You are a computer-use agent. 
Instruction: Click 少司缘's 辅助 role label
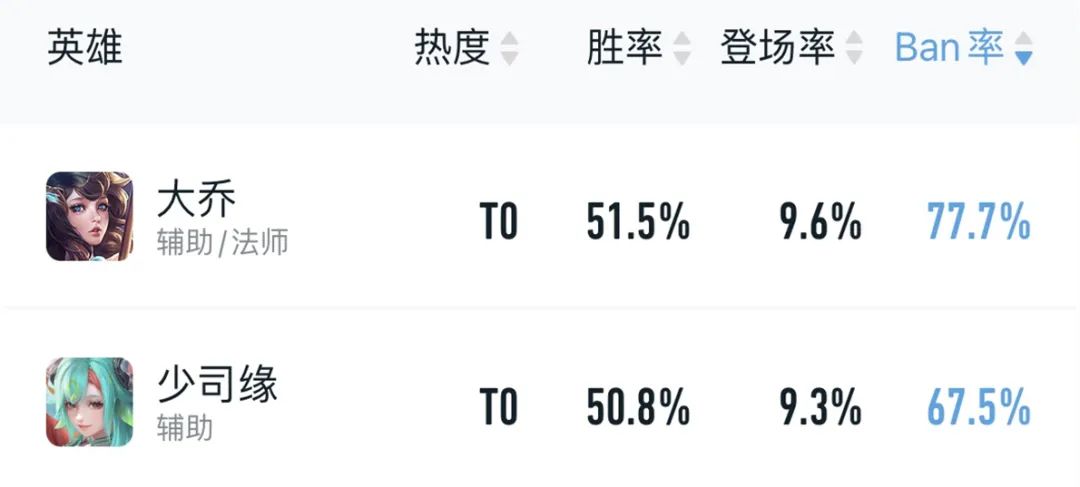tap(185, 428)
